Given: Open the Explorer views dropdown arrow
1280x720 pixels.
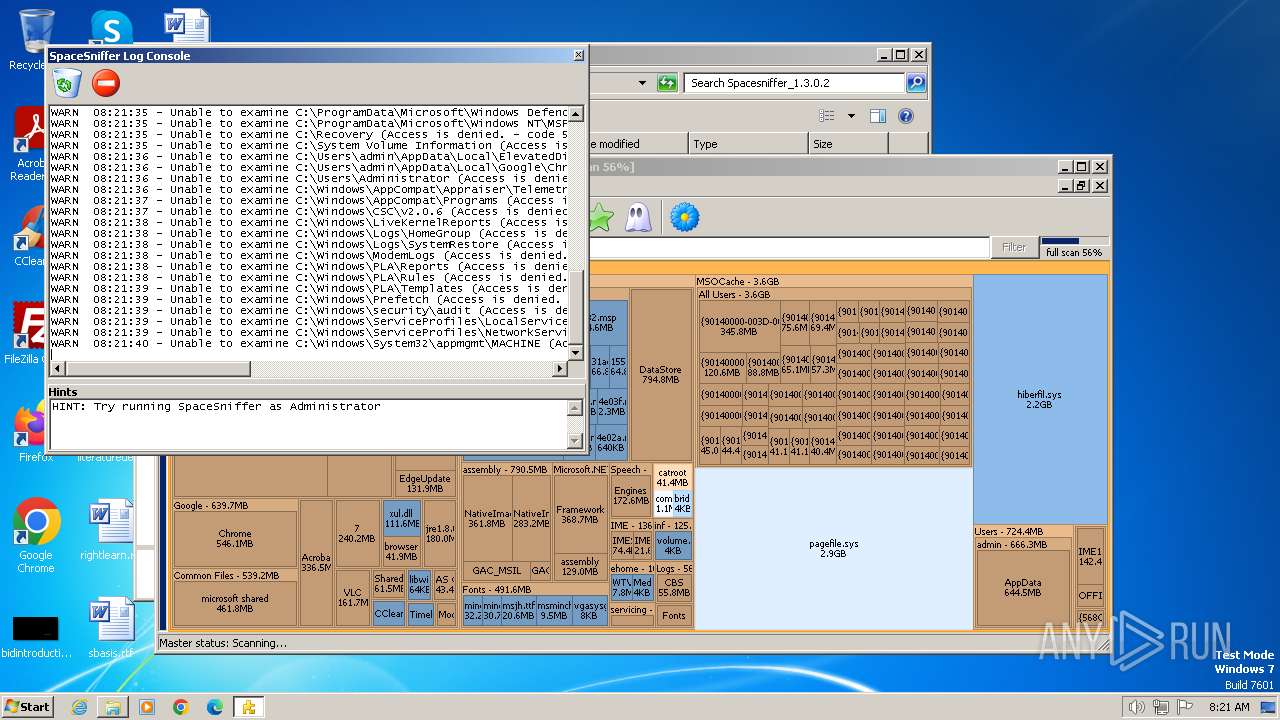Looking at the screenshot, I should [x=851, y=116].
